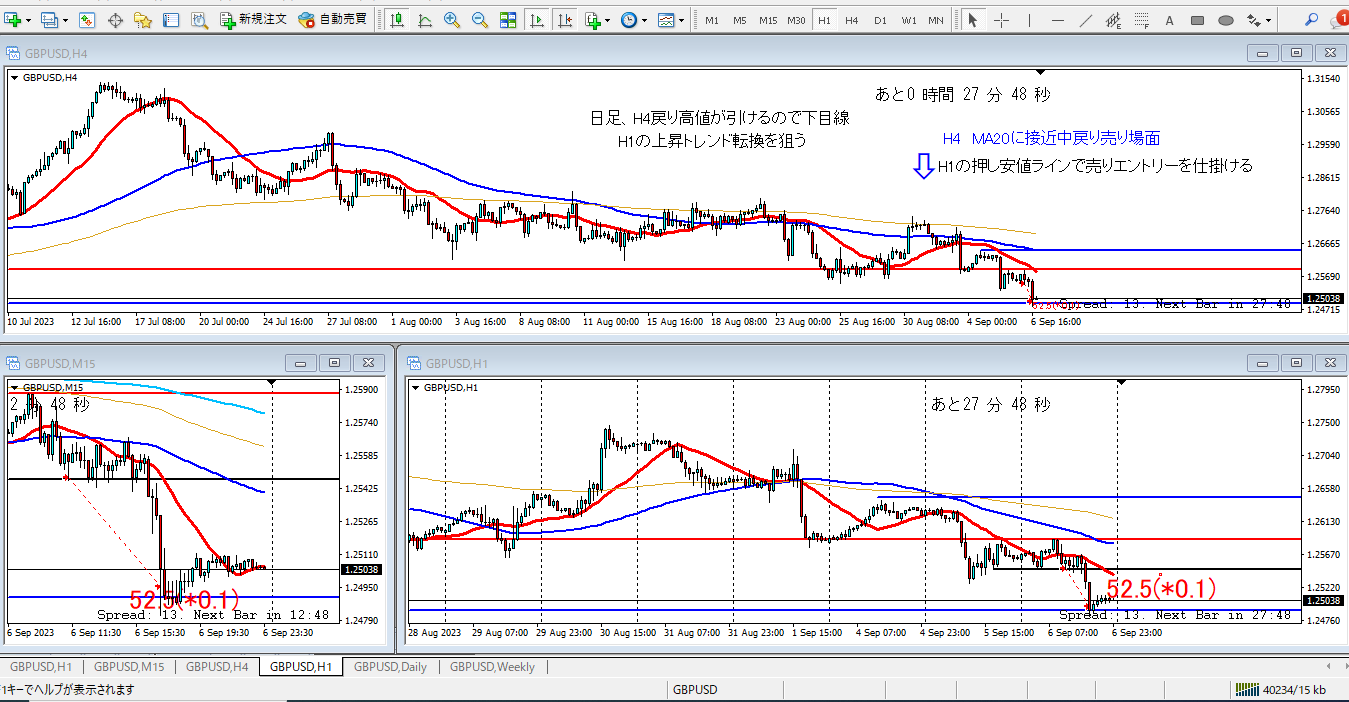1349x702 pixels.
Task: Expand the profiles dropdown arrow
Action: tap(65, 20)
